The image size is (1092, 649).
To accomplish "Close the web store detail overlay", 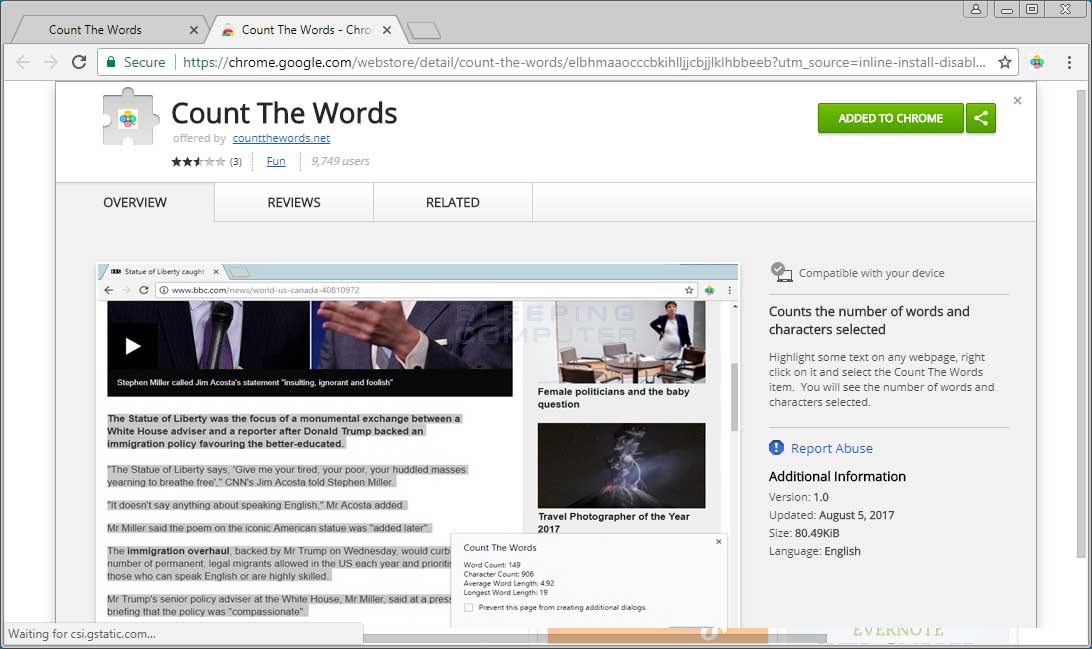I will (1017, 101).
